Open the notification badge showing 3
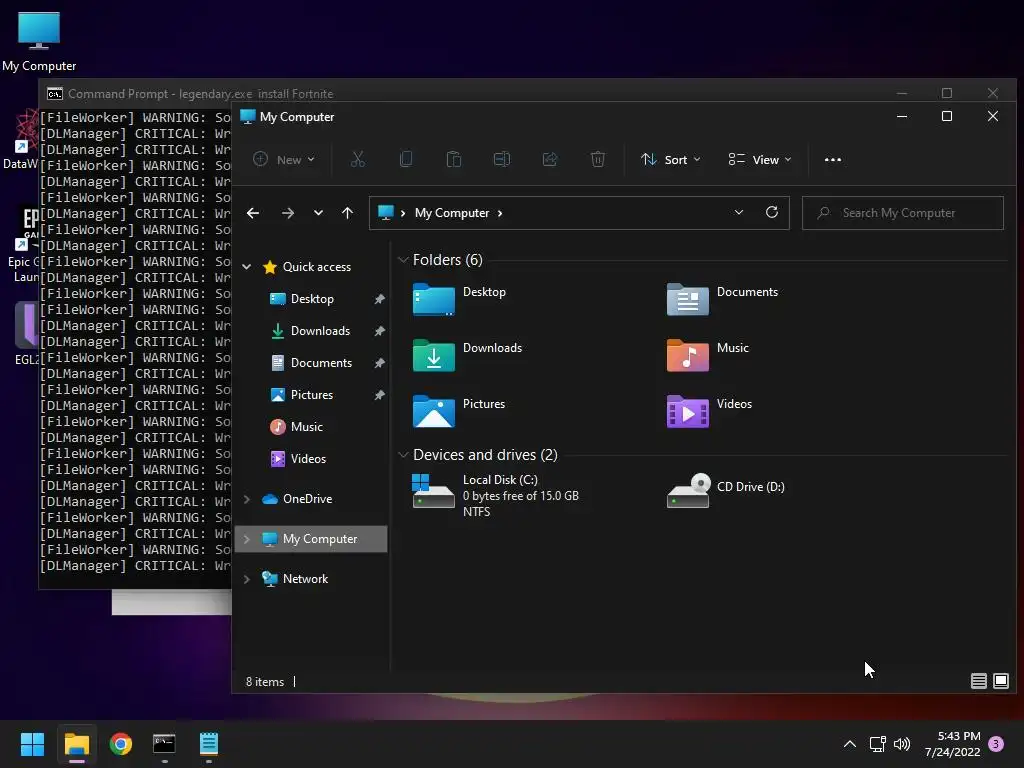The height and width of the screenshot is (768, 1024). click(x=996, y=744)
